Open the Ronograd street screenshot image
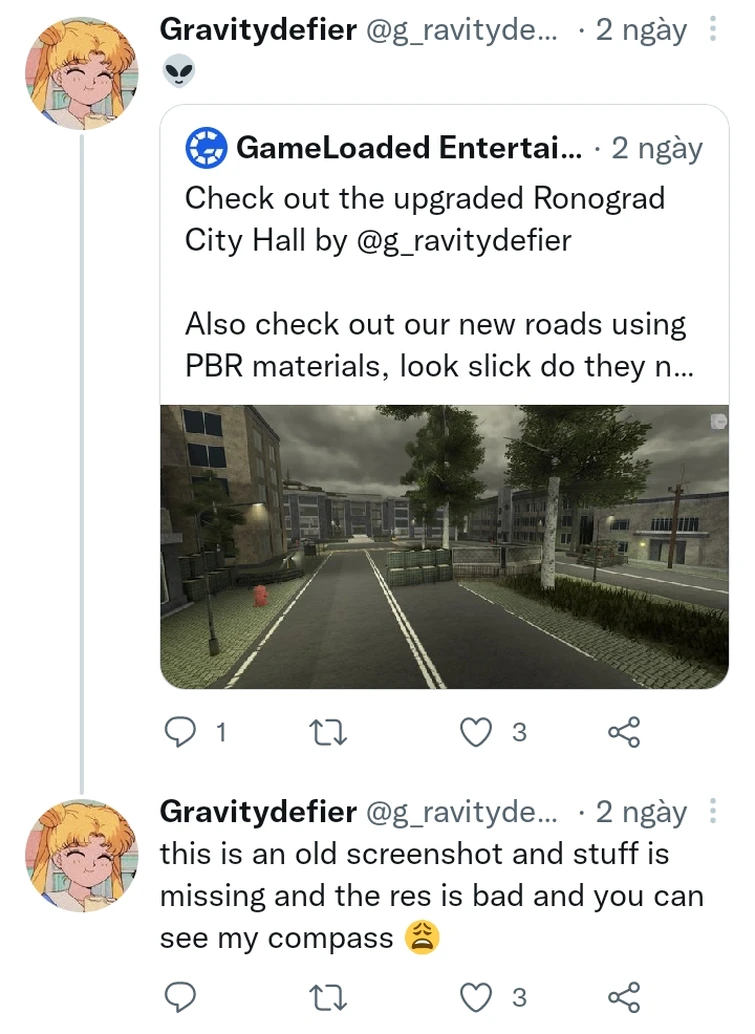Image resolution: width=755 pixels, height=1034 pixels. pyautogui.click(x=444, y=546)
